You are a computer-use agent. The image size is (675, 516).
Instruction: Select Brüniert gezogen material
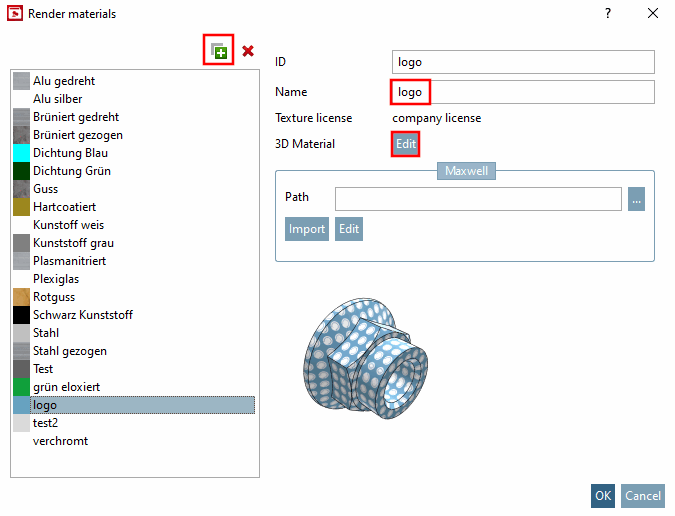(134, 135)
